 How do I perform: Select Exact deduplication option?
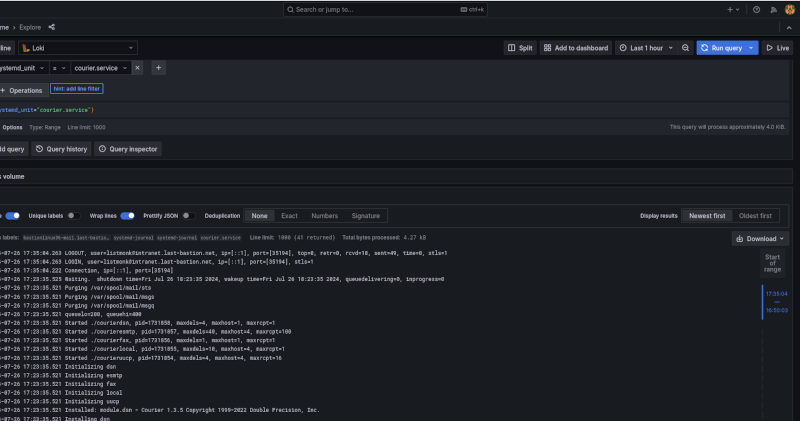click(289, 215)
